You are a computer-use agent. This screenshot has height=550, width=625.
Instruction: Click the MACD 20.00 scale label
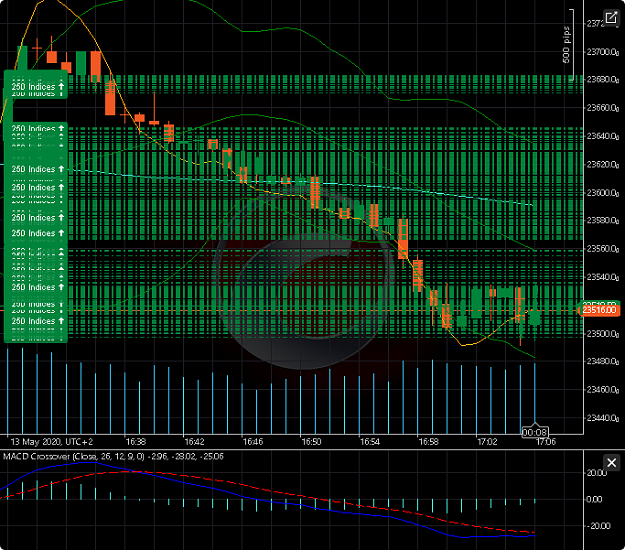[597, 473]
